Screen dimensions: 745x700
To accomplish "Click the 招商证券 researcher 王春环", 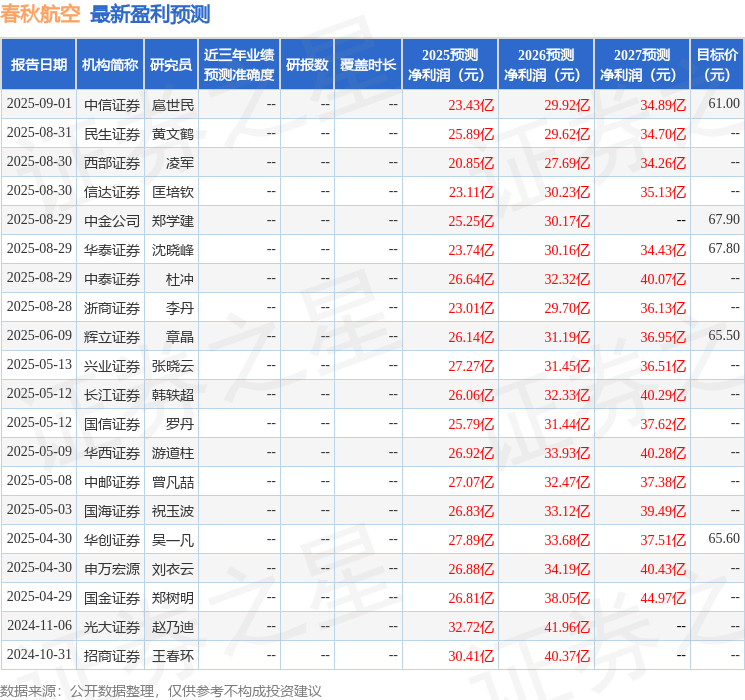I will (173, 656).
